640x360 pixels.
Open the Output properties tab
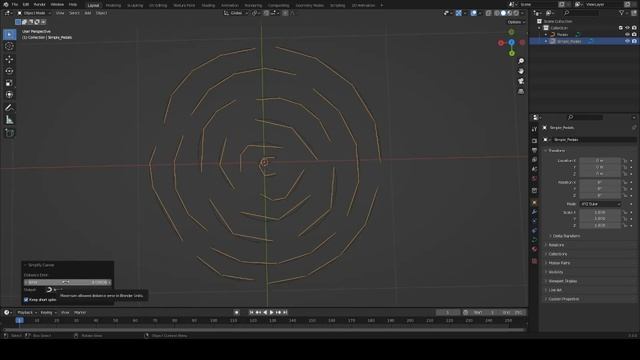(534, 150)
